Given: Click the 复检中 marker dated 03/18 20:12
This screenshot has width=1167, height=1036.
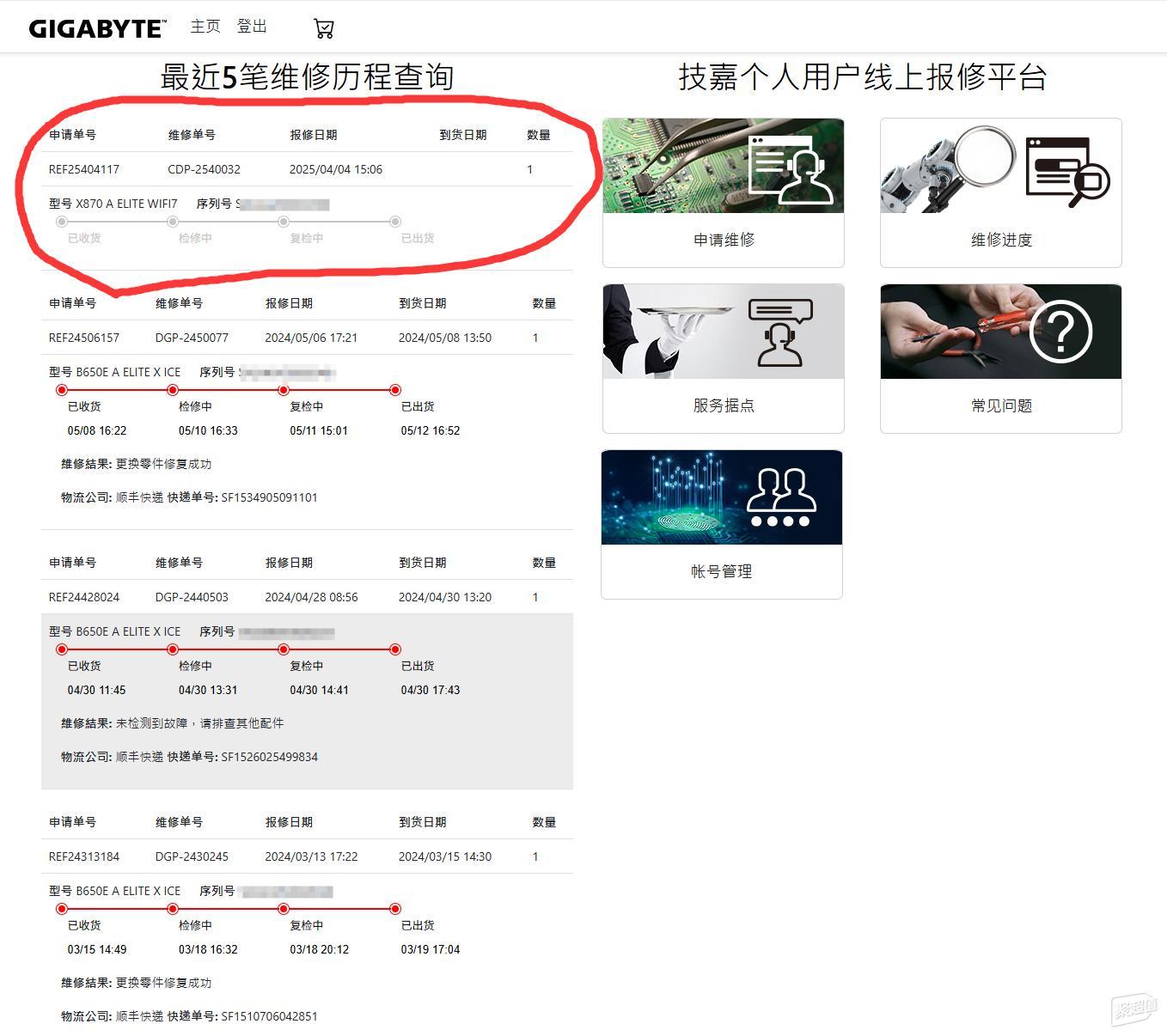Looking at the screenshot, I should (284, 909).
